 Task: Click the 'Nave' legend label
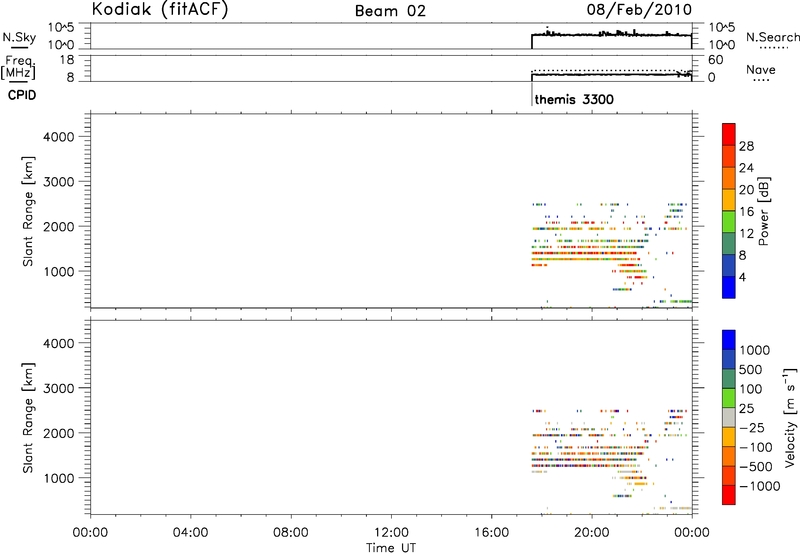click(x=761, y=69)
